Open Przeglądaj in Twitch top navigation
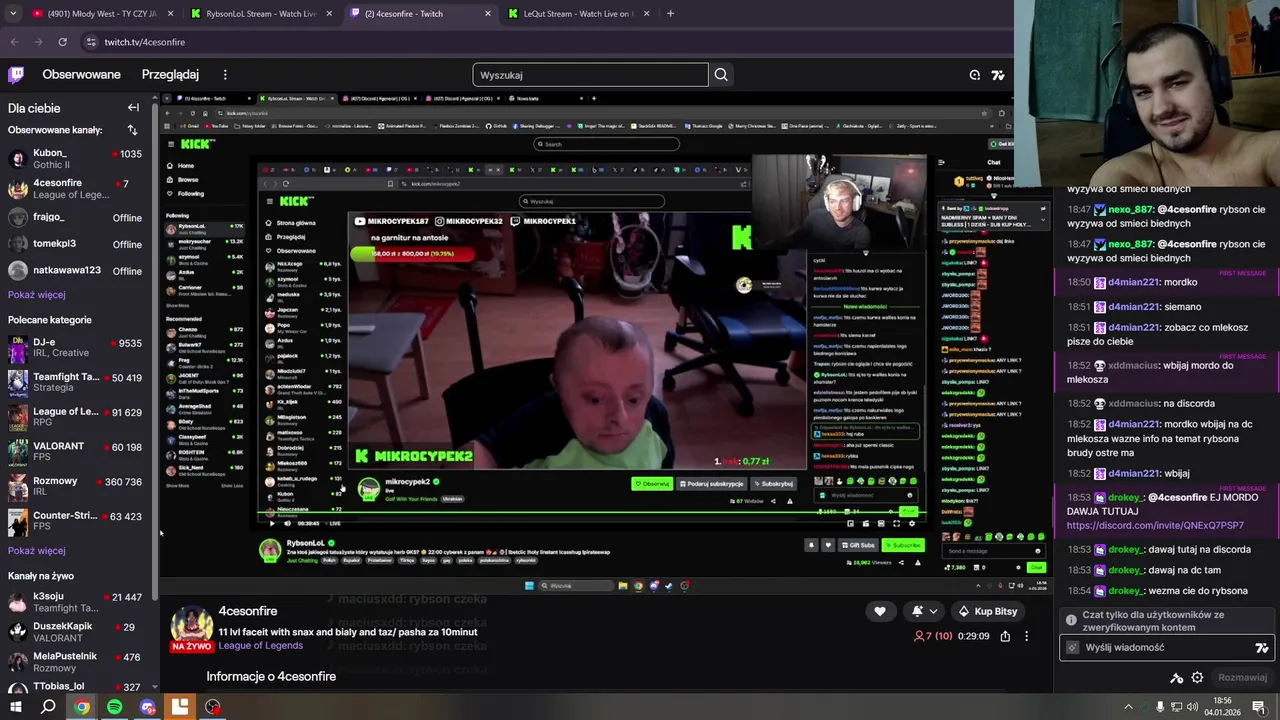This screenshot has height=720, width=1280. 170,75
